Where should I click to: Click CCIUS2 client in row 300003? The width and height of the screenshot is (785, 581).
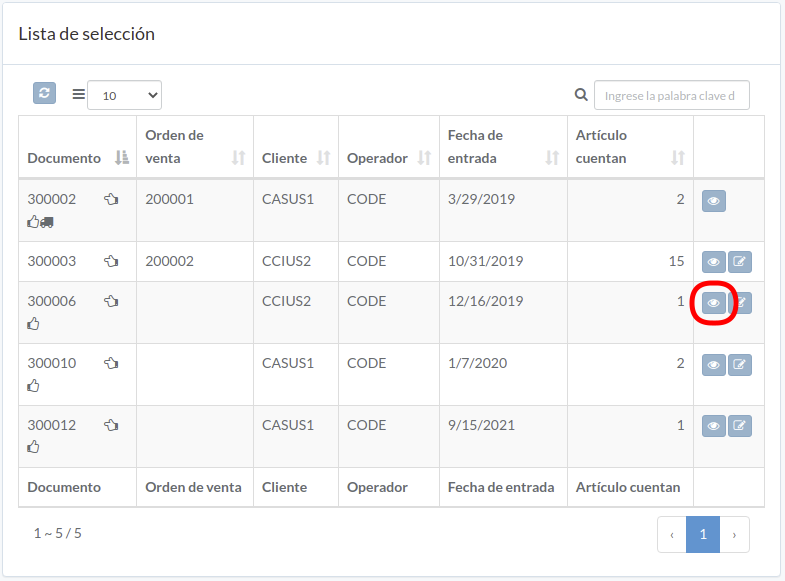[286, 261]
